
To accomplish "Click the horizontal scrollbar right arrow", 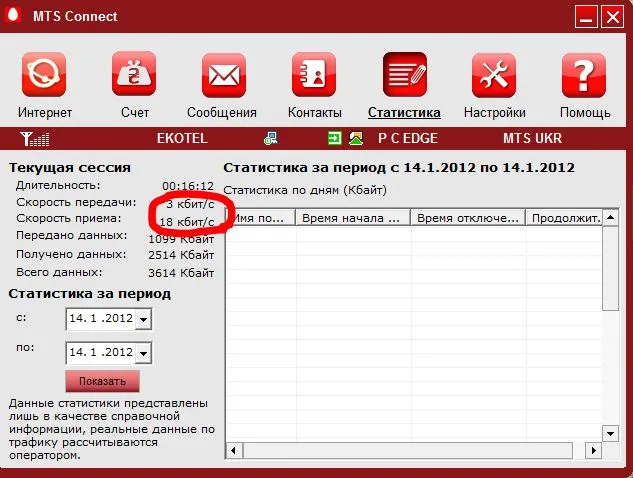I will coord(593,450).
